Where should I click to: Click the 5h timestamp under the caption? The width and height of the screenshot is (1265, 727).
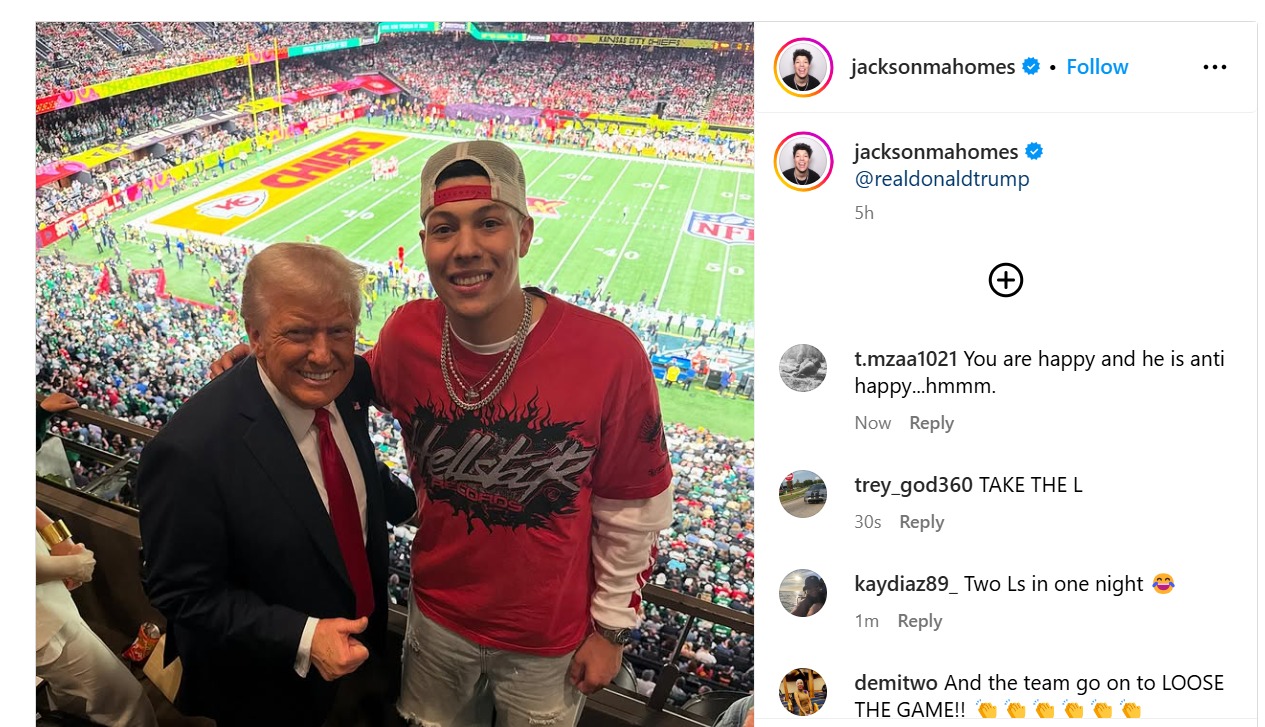tap(863, 213)
